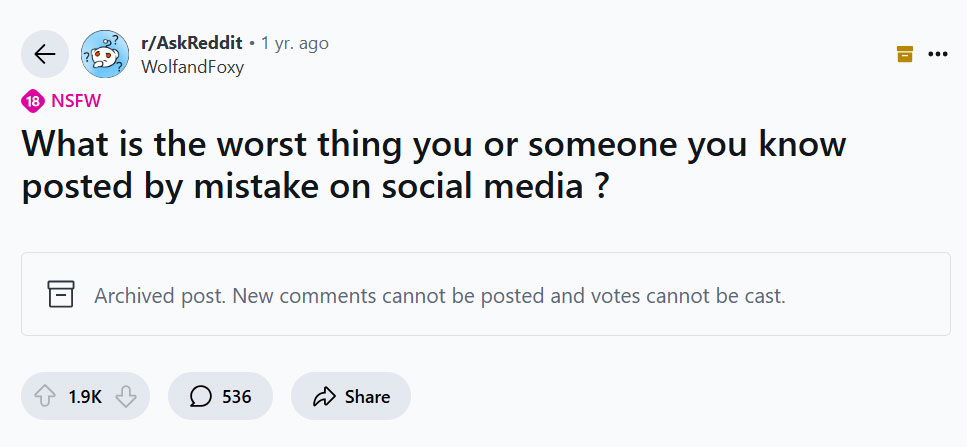Click the 1.9K vote score
This screenshot has width=967, height=447.
pyautogui.click(x=85, y=397)
